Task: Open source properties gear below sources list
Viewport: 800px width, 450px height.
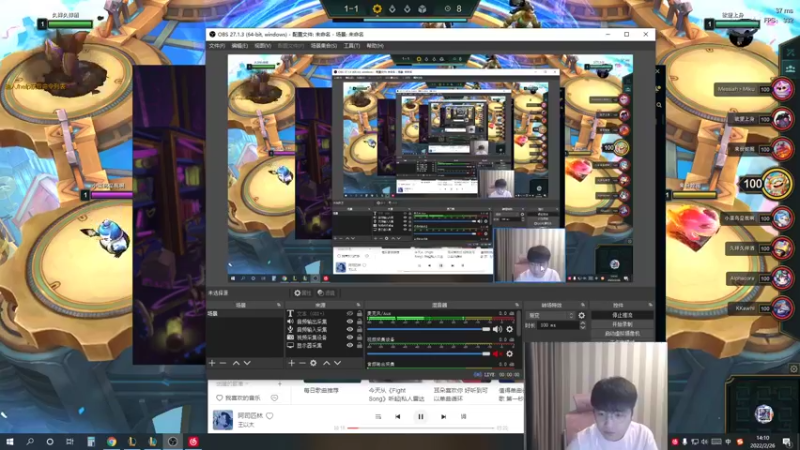Action: (x=313, y=363)
